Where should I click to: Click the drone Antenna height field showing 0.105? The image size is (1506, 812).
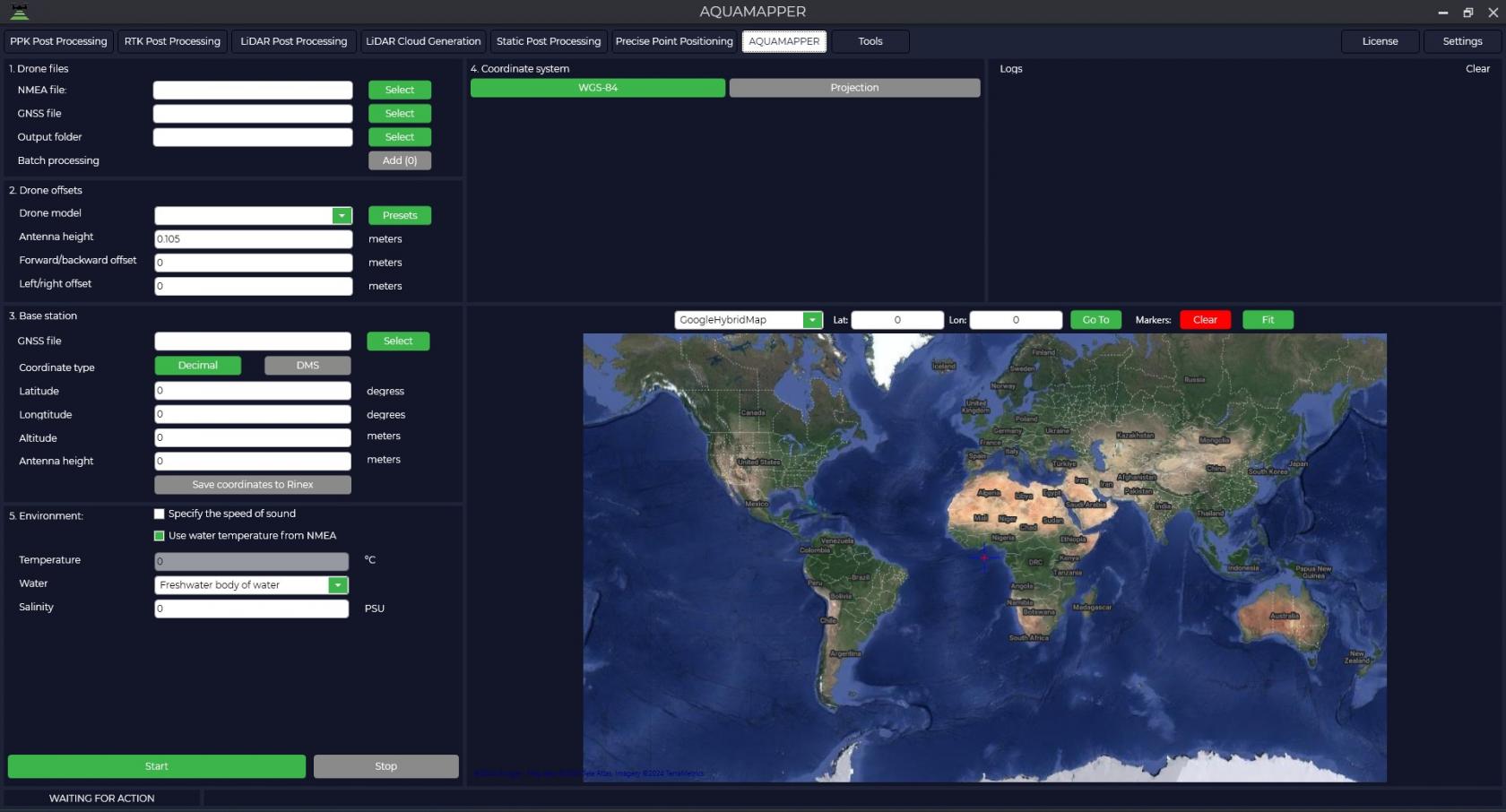pos(253,238)
